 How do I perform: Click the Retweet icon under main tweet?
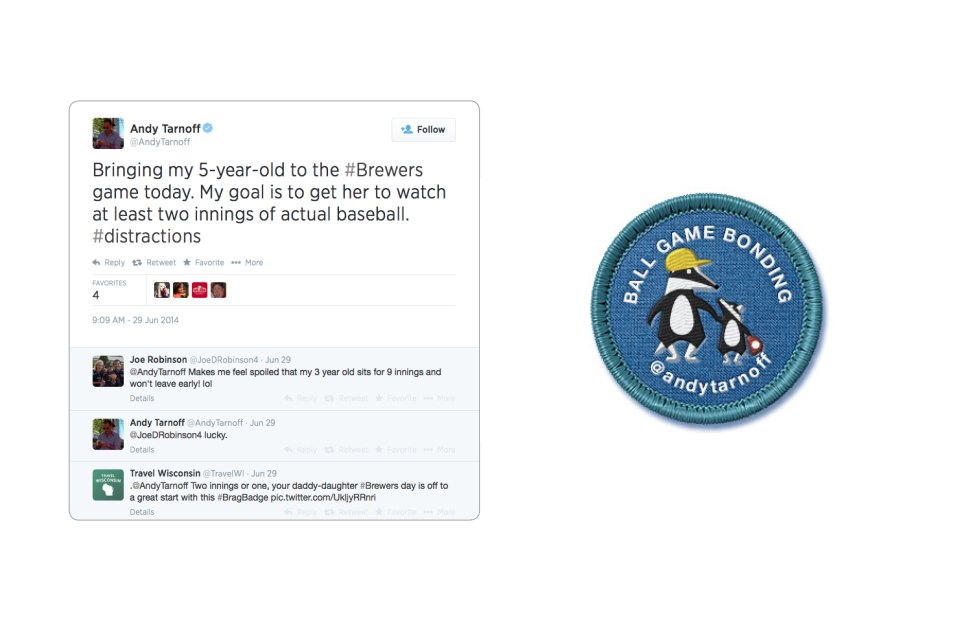137,263
